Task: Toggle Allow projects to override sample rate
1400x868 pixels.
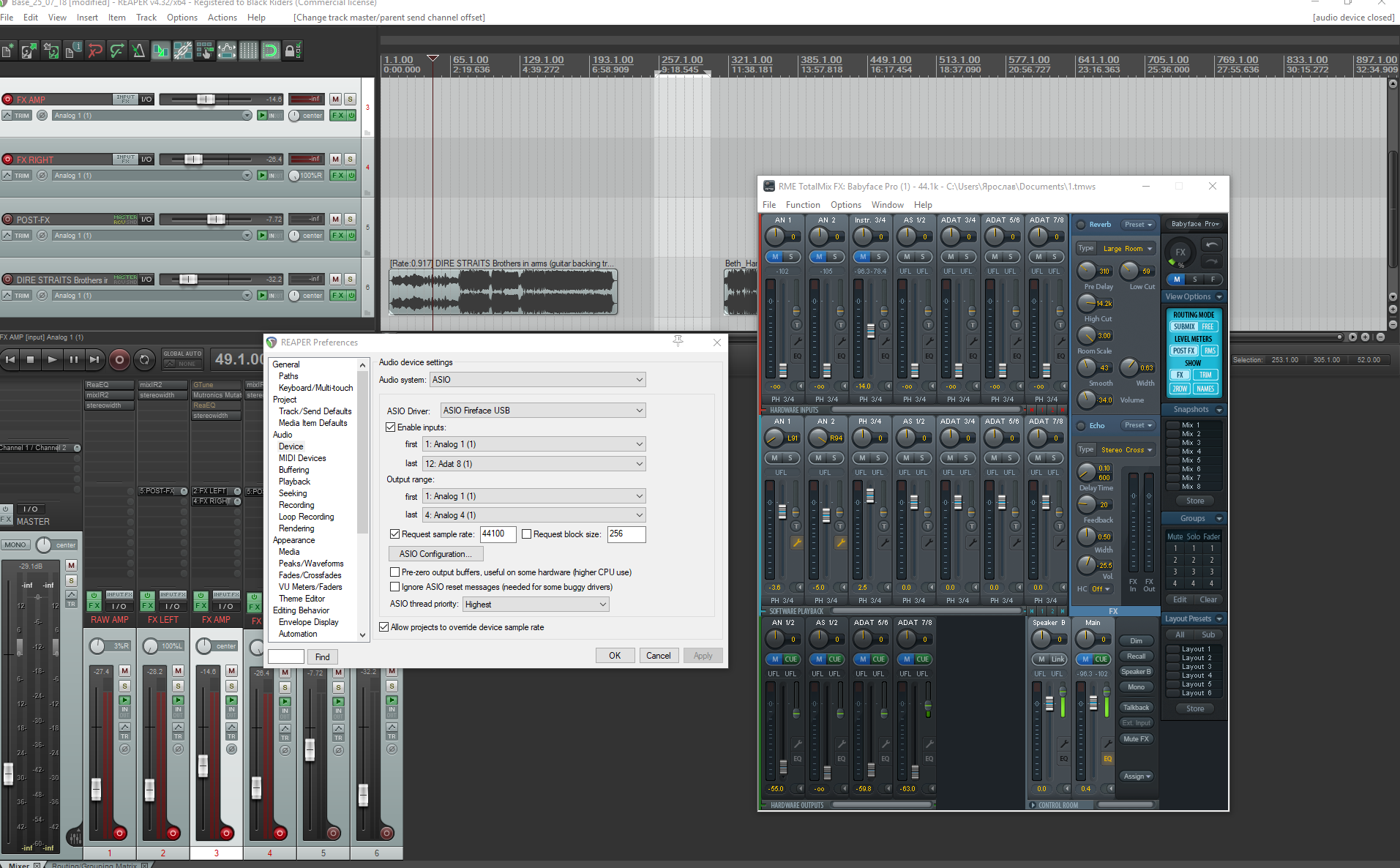Action: pos(384,627)
